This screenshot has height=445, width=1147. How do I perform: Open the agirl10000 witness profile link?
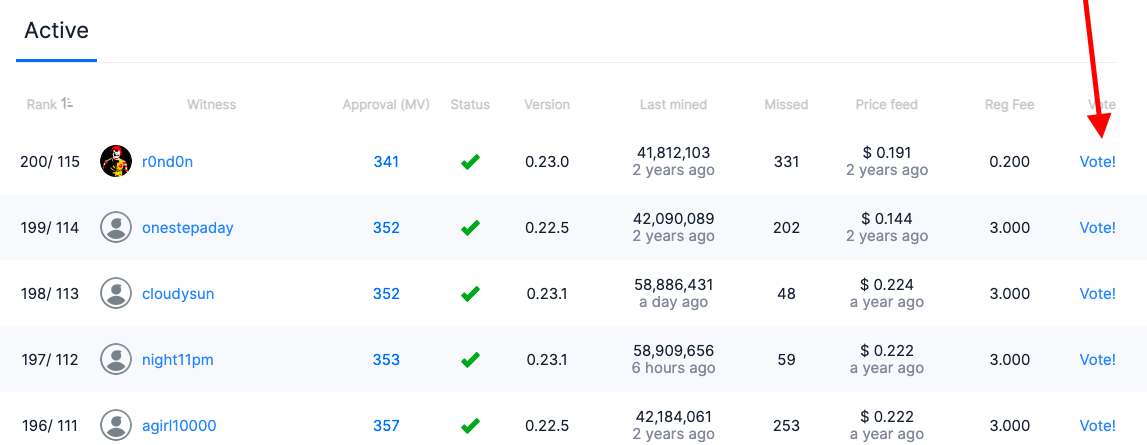(x=179, y=425)
